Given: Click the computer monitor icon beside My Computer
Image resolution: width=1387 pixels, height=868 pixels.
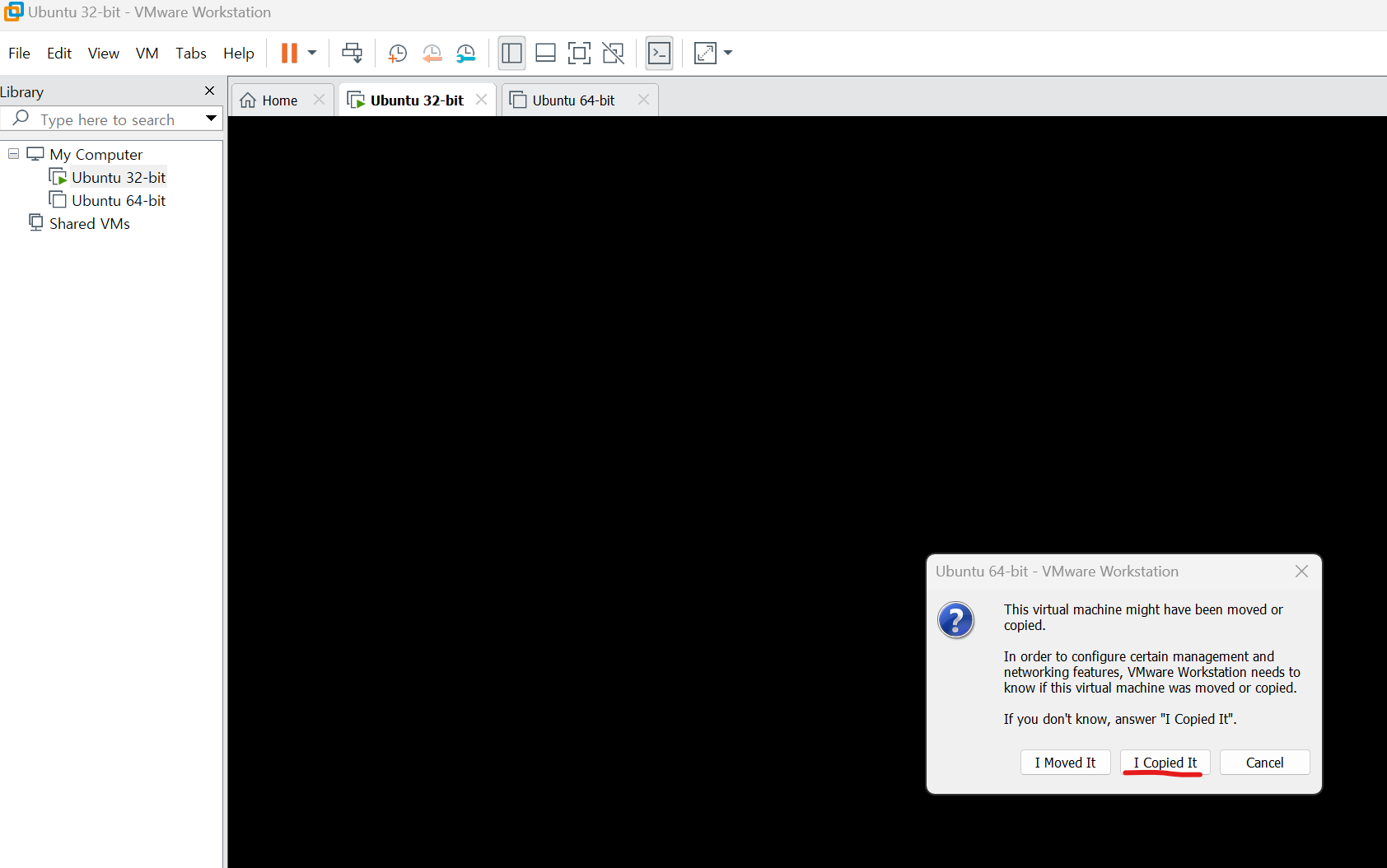Looking at the screenshot, I should coord(35,154).
